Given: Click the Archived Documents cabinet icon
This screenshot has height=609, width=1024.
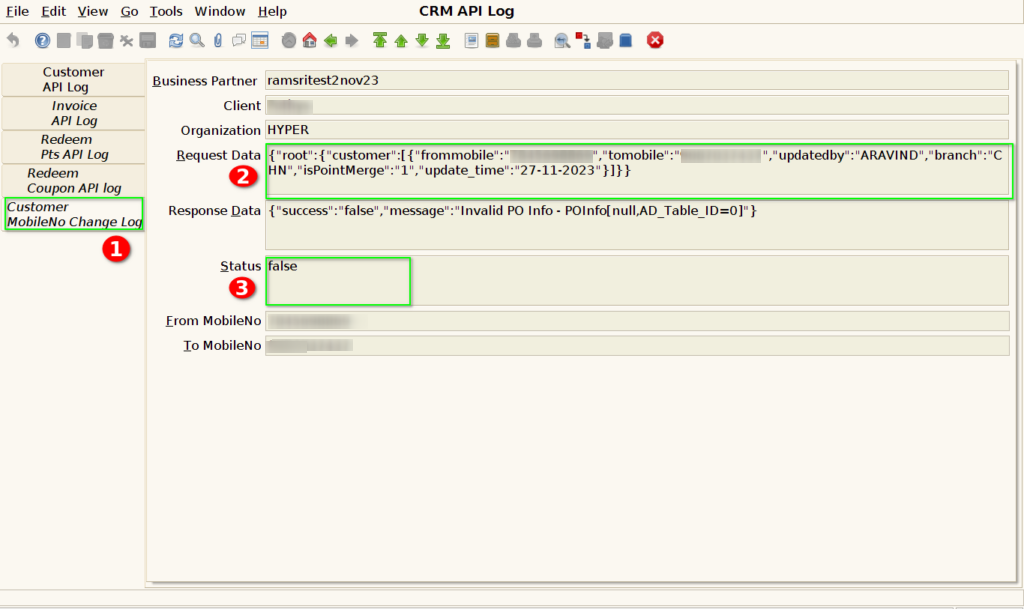Looking at the screenshot, I should tap(492, 40).
